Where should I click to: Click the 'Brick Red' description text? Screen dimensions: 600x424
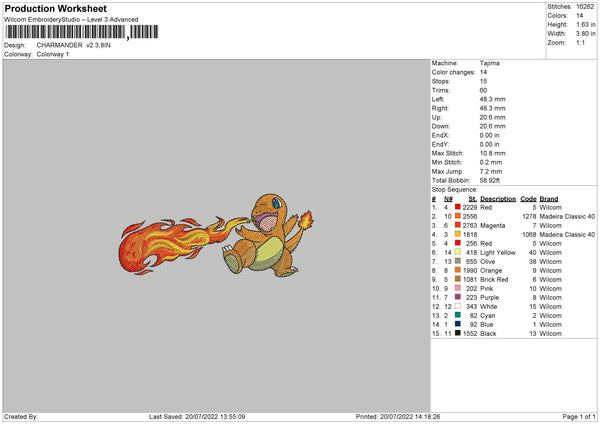click(x=494, y=279)
